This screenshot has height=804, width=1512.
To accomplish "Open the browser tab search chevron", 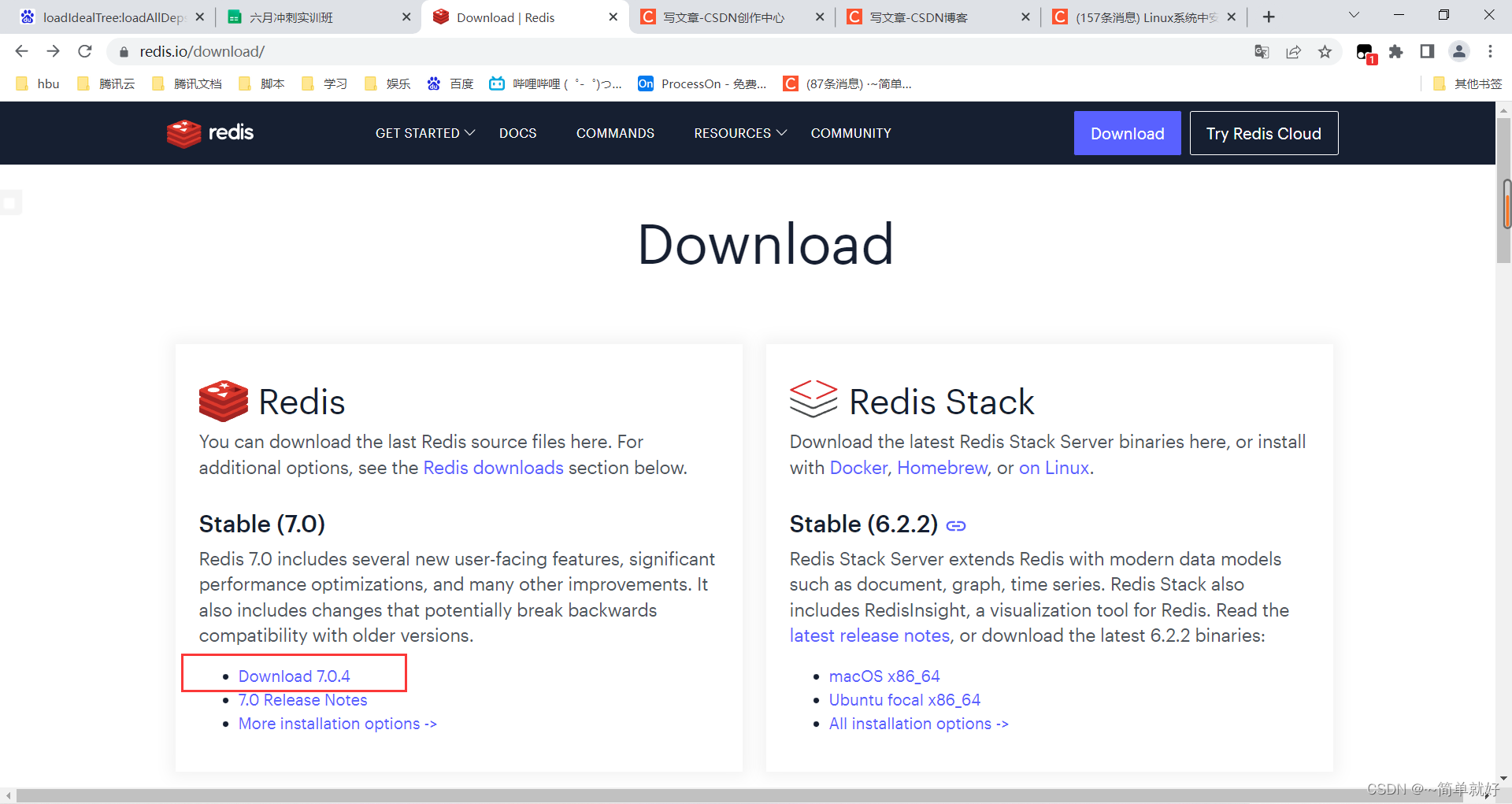I will click(x=1354, y=14).
